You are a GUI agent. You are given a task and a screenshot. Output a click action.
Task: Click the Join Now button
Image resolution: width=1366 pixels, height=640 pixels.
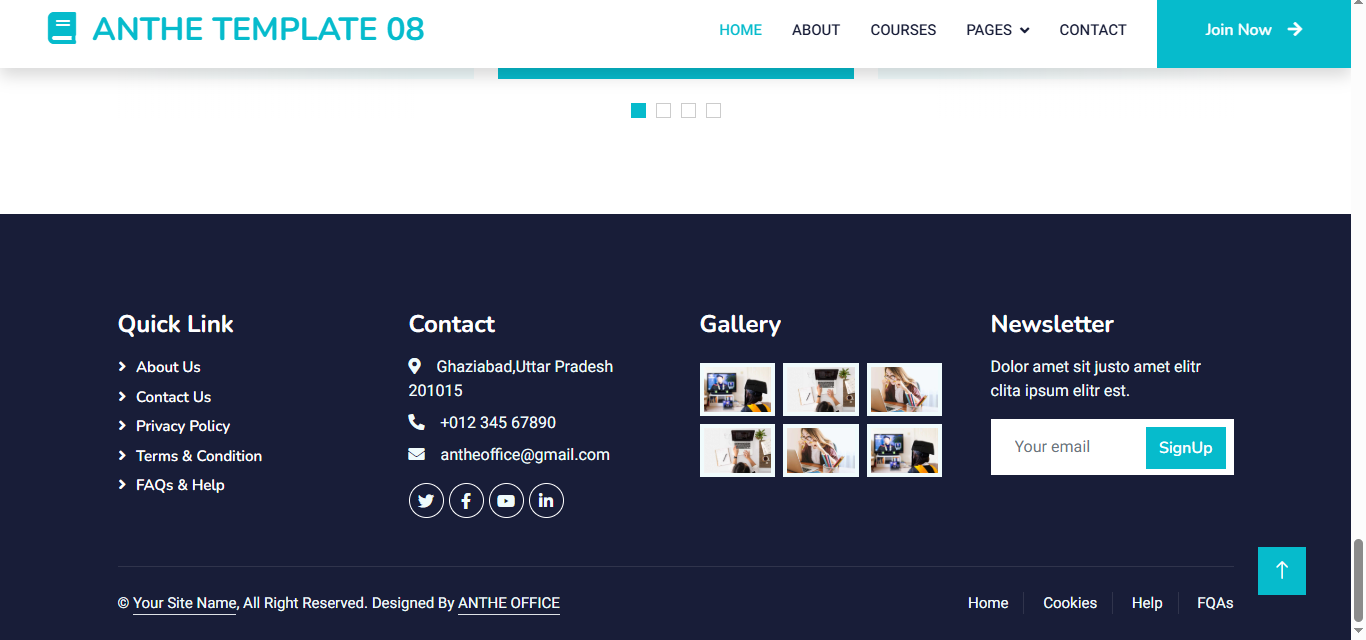point(1252,30)
